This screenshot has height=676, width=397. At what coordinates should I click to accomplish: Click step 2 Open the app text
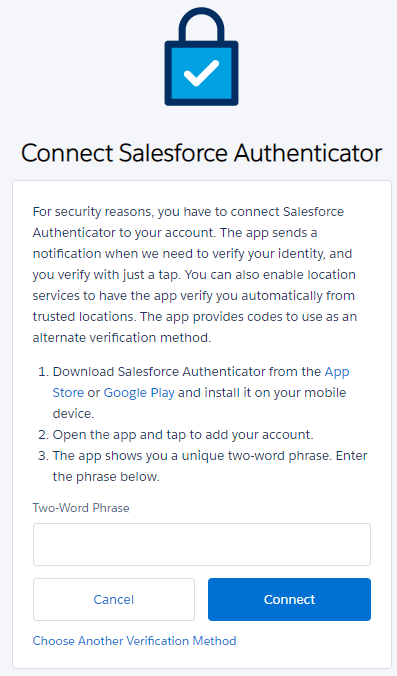(x=183, y=435)
